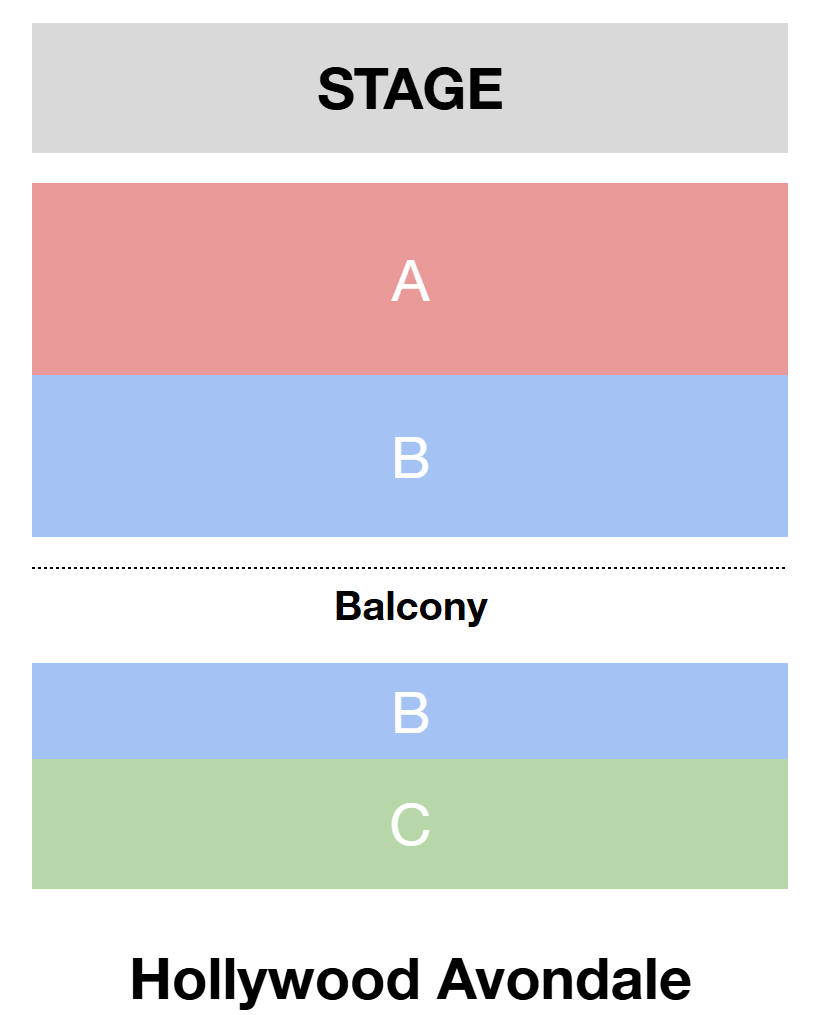The height and width of the screenshot is (1015, 828).
Task: Click the letter B in the floor section
Action: 410,458
